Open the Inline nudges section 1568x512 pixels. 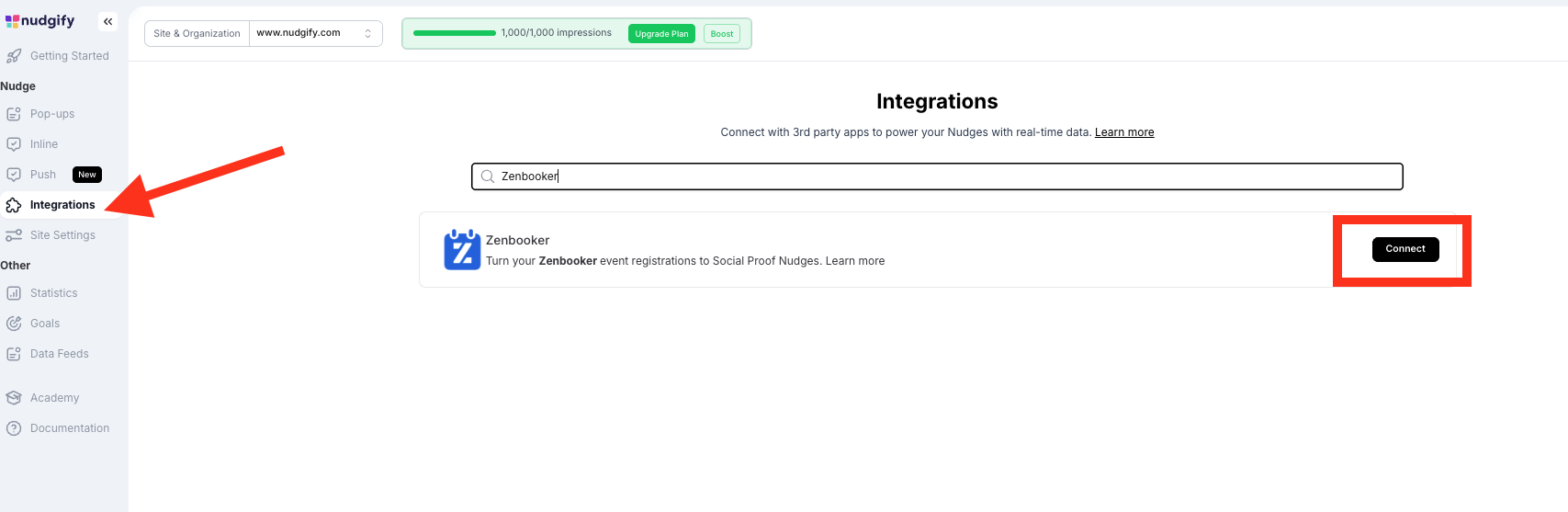click(44, 144)
